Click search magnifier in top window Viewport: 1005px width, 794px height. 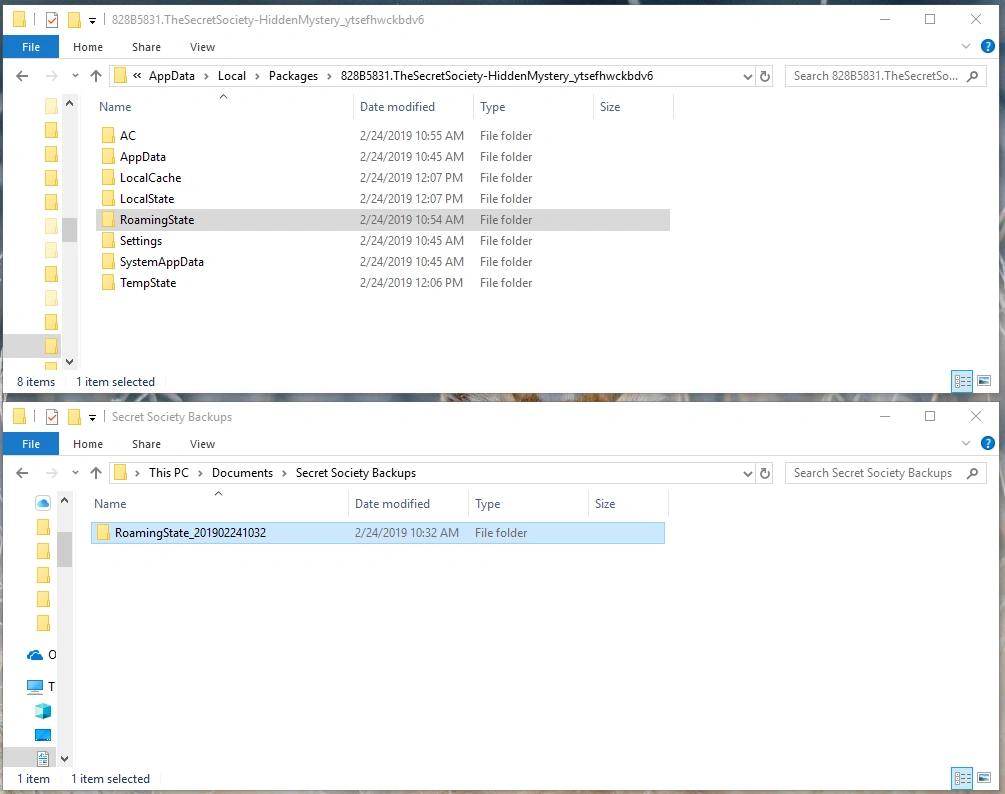[972, 76]
